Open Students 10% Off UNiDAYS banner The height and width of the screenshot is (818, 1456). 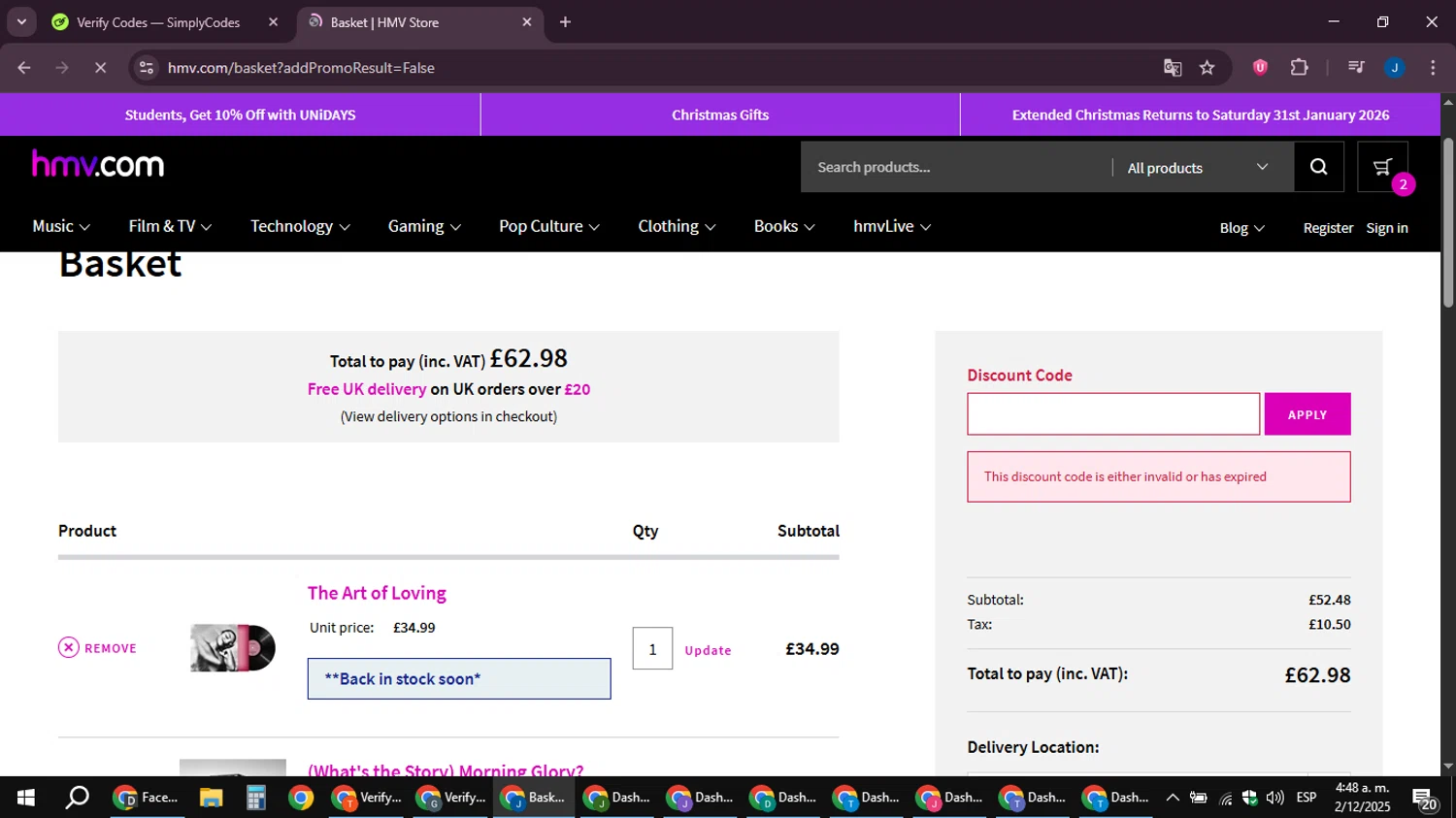(x=240, y=115)
